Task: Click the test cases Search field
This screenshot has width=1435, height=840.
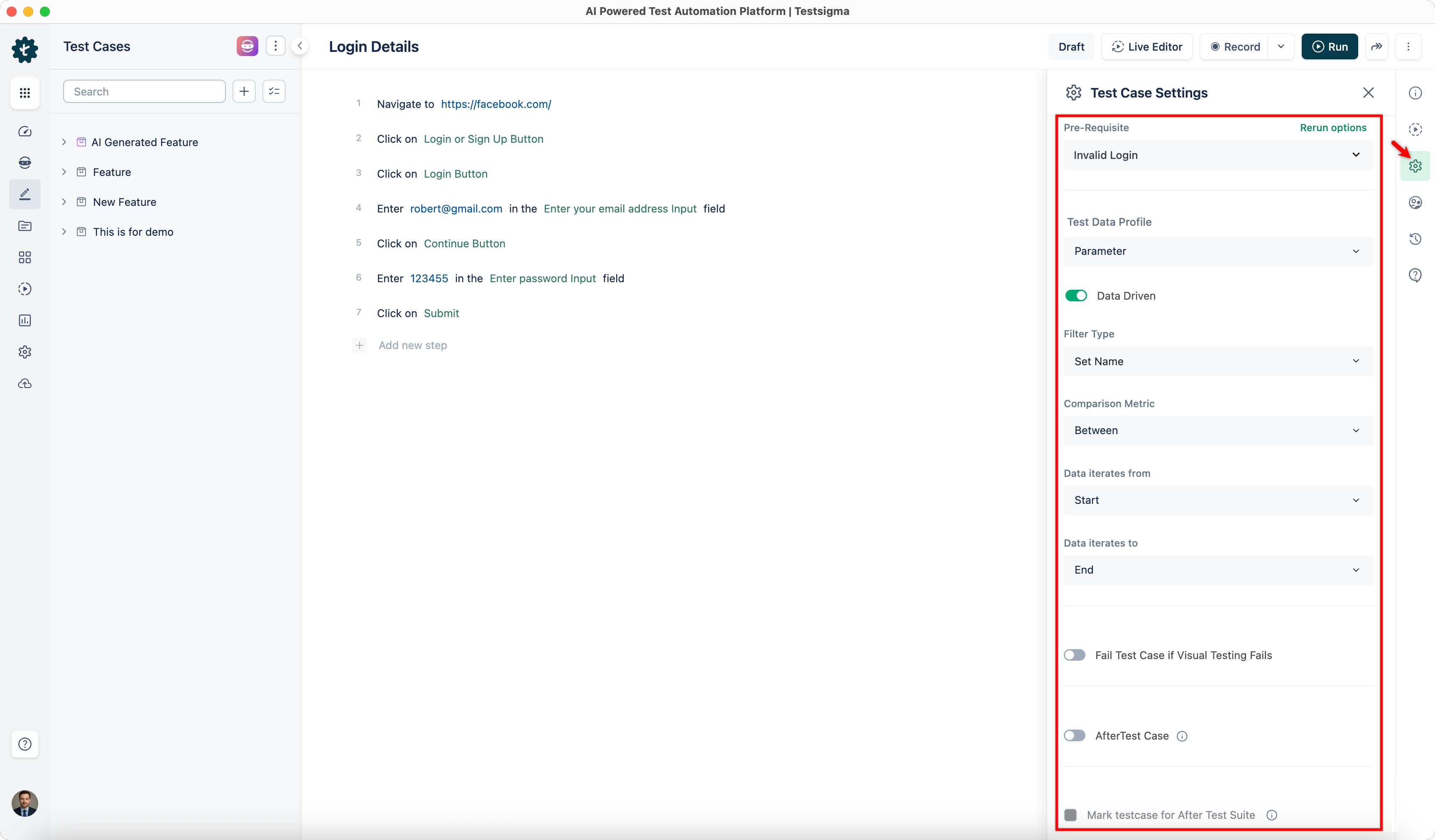Action: coord(144,92)
